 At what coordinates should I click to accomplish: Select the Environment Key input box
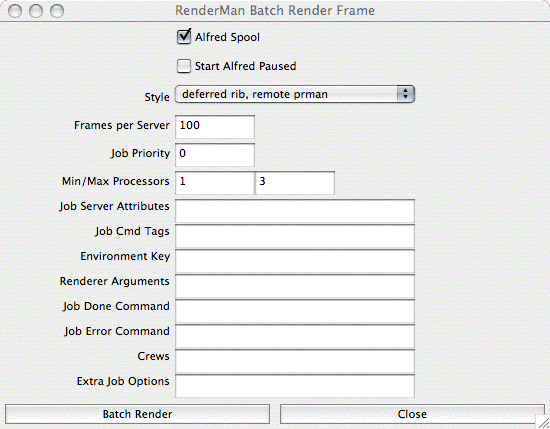(295, 261)
